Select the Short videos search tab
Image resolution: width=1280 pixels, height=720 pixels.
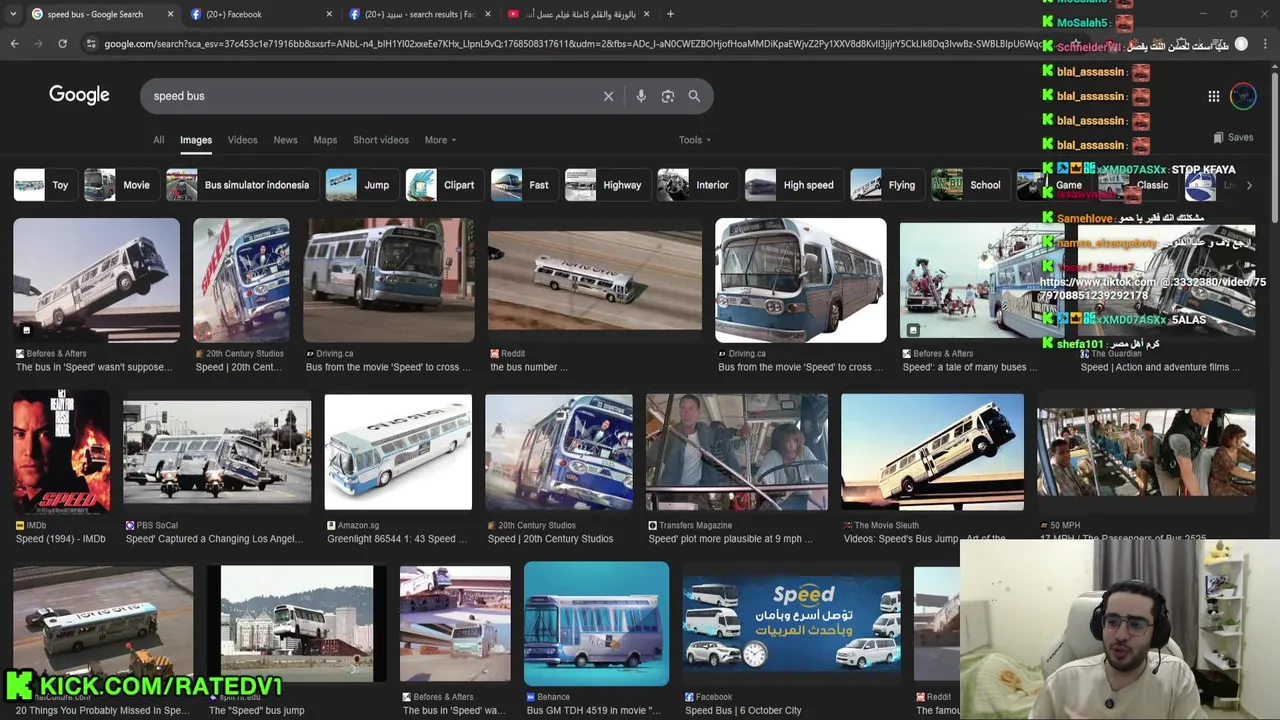pos(380,140)
